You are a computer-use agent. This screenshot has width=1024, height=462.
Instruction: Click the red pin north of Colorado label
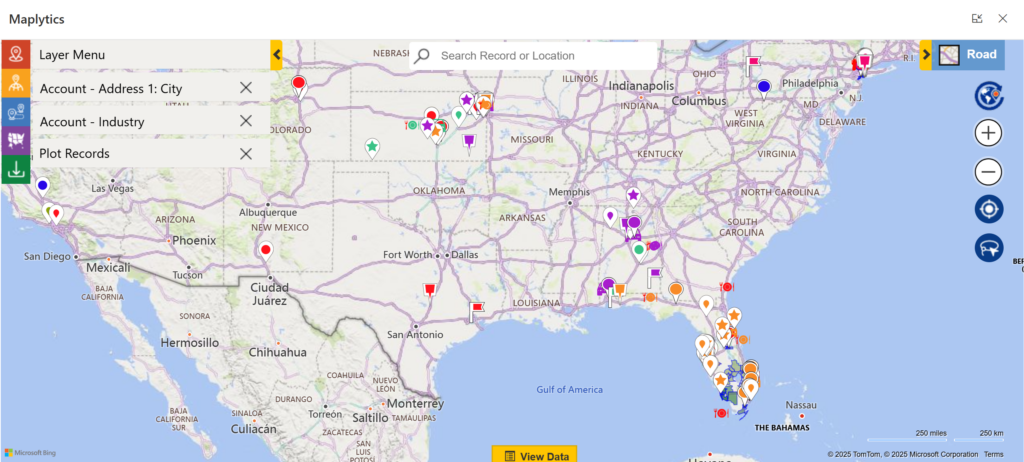click(298, 85)
